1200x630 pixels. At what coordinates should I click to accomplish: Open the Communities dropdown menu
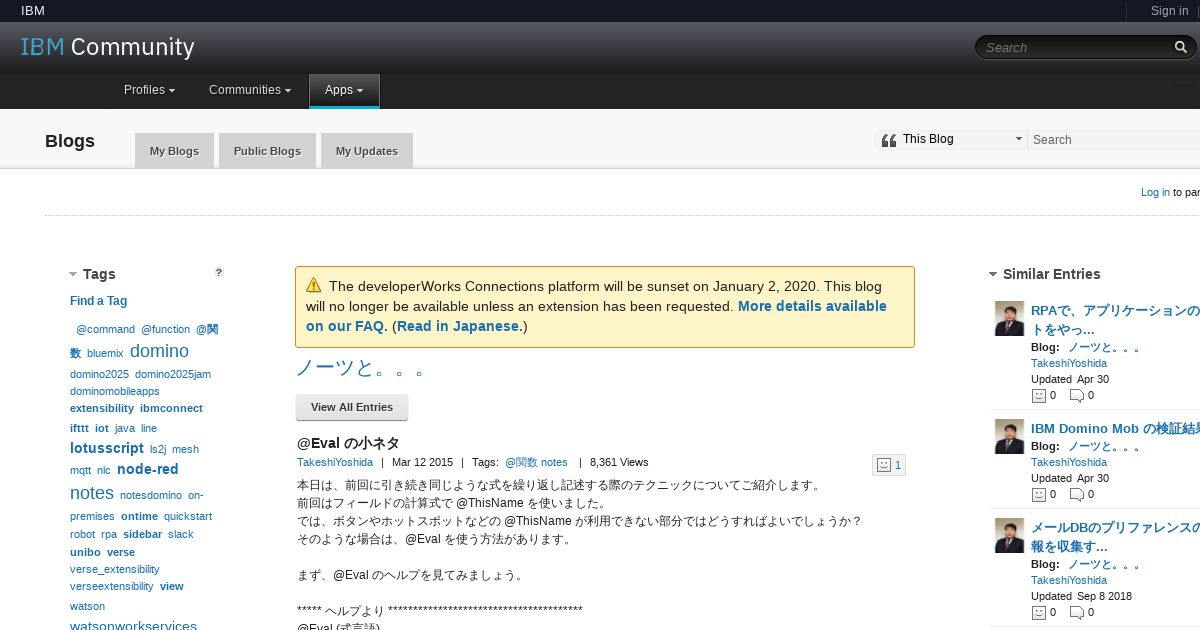pos(250,90)
